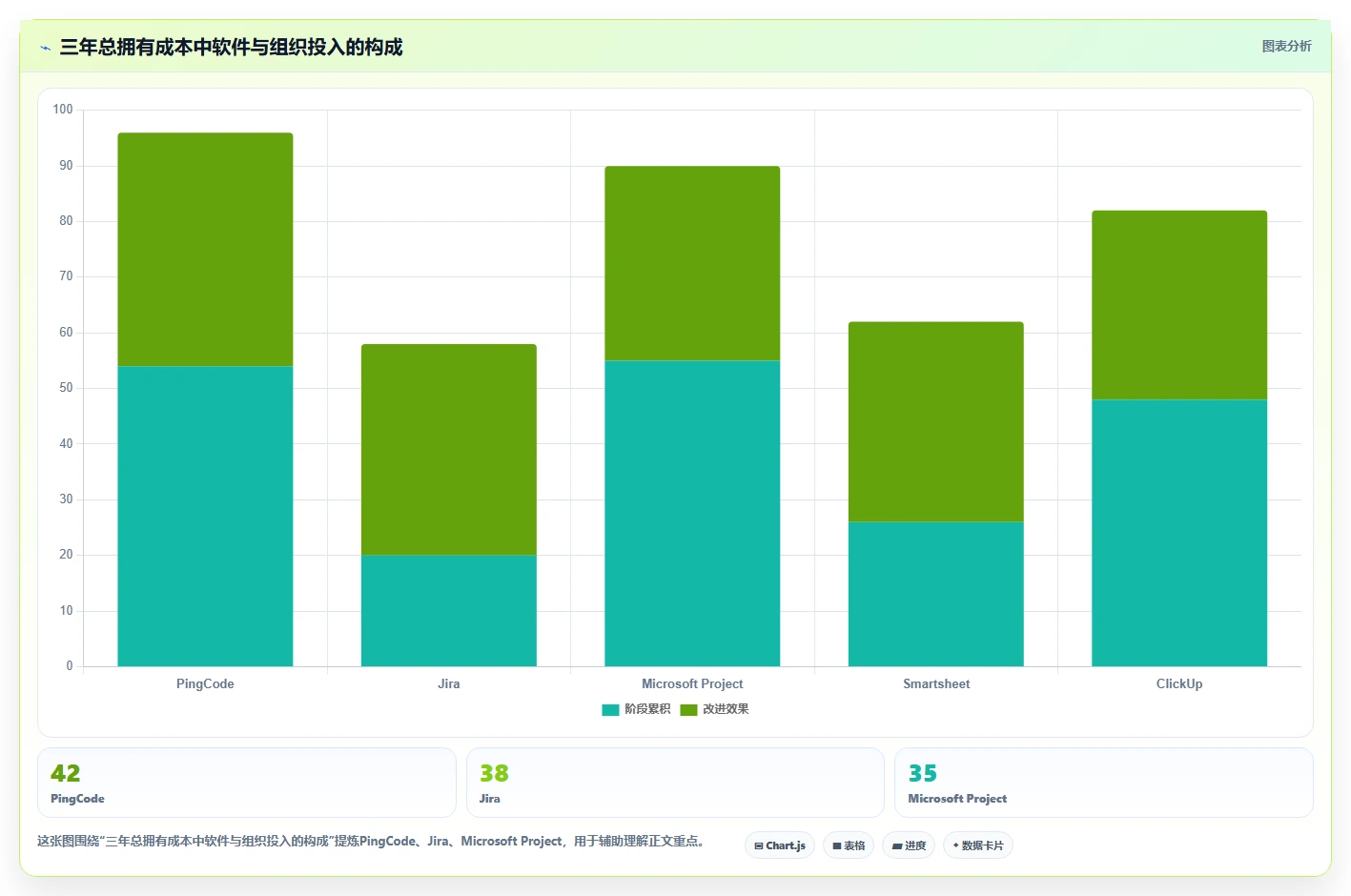Click the 0 y-axis tick value
This screenshot has width=1351, height=896.
tap(70, 666)
